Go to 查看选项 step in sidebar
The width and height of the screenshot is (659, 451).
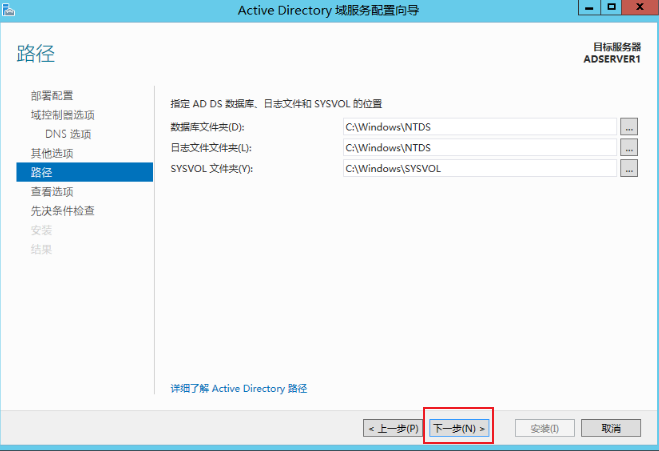(52, 192)
